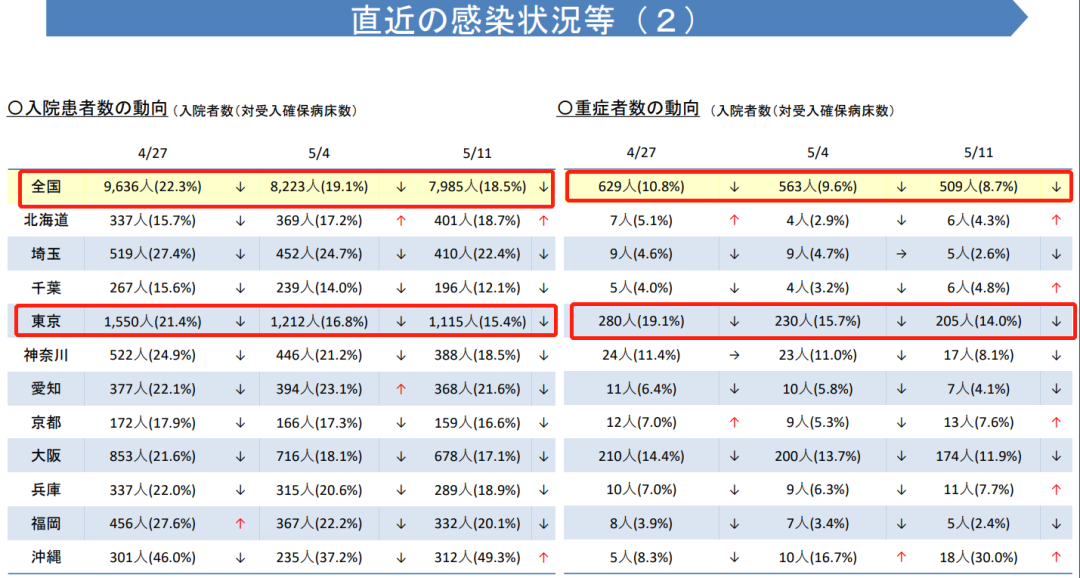
Task: Click the title 直近の感染状況等（２）
Action: pos(523,19)
